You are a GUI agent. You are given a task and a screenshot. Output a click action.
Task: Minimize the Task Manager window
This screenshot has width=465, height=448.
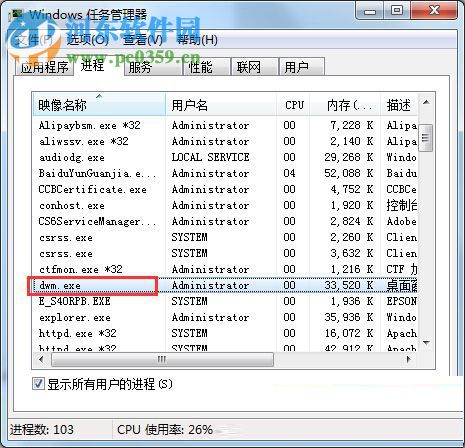[370, 11]
